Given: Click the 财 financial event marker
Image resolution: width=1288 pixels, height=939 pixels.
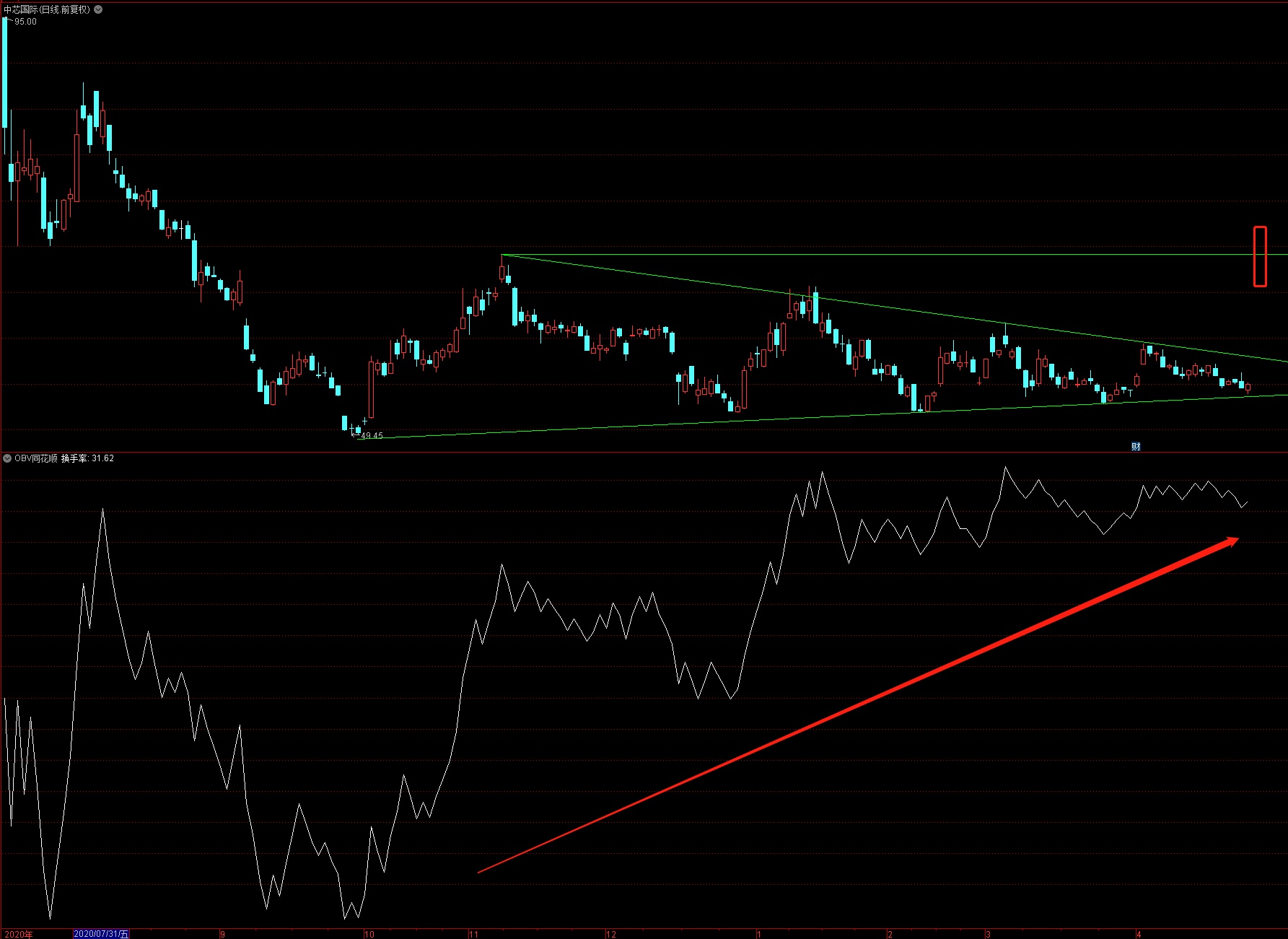Looking at the screenshot, I should pyautogui.click(x=1136, y=447).
